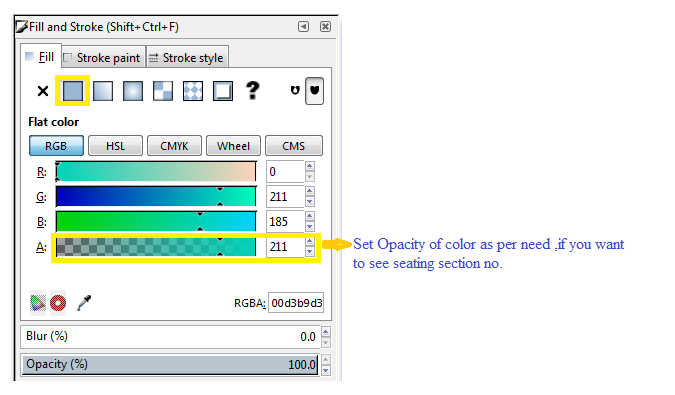This screenshot has width=675, height=395.
Task: Select the HSL color mode button
Action: click(x=115, y=146)
